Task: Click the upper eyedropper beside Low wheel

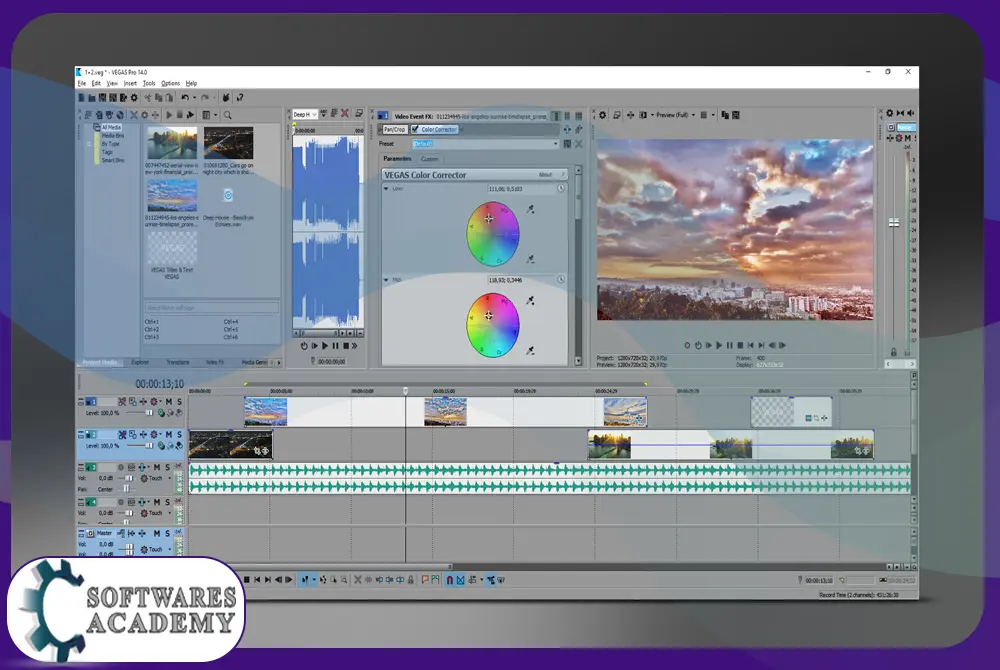Action: coord(530,209)
